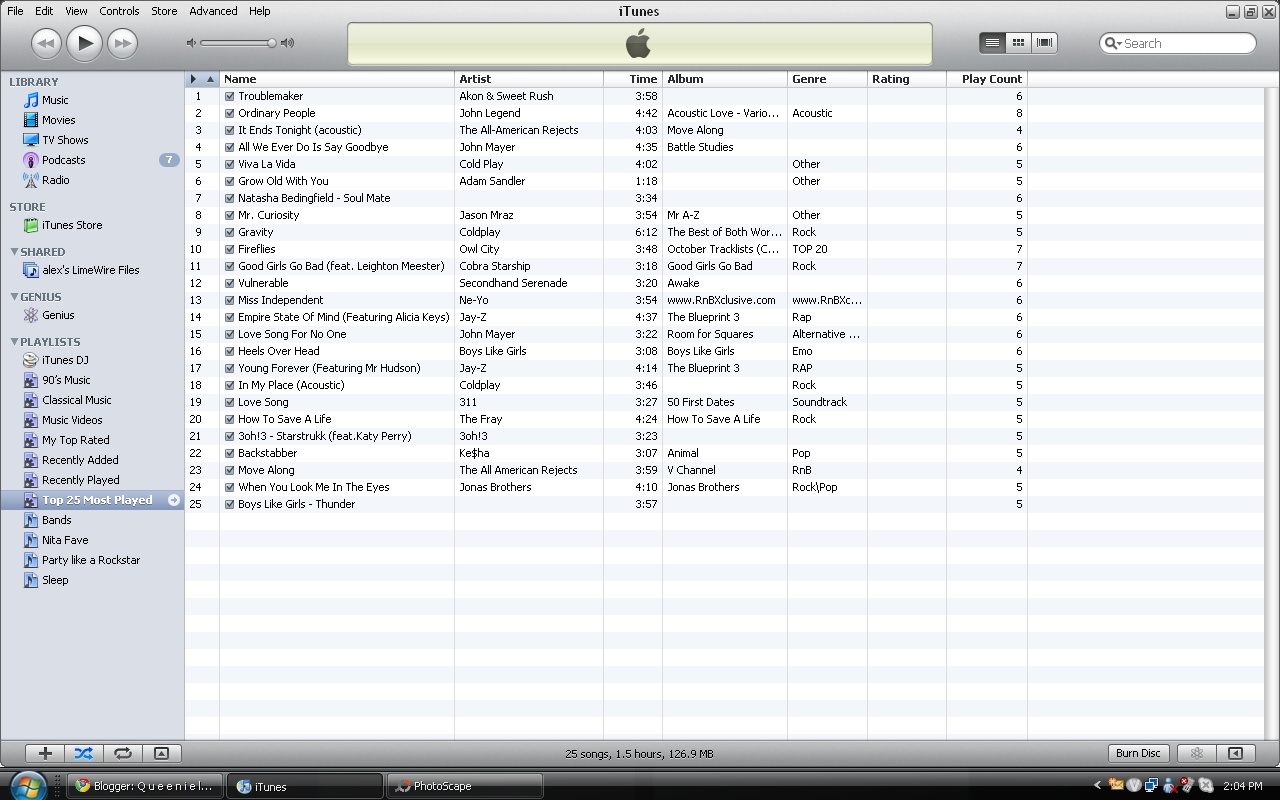
Task: Switch to Cover Flow view icon
Action: pyautogui.click(x=1044, y=42)
